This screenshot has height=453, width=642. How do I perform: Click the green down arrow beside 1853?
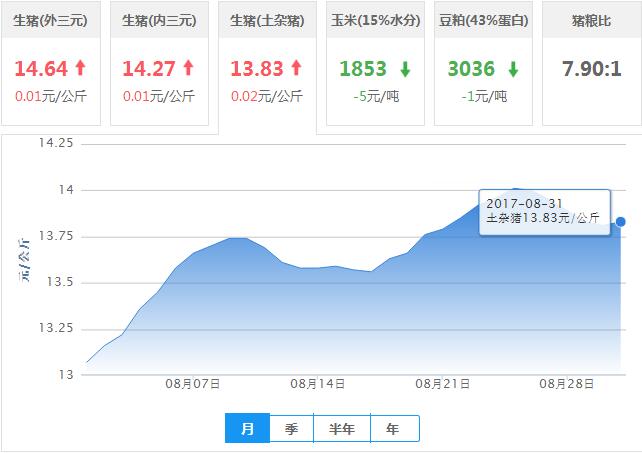click(405, 69)
